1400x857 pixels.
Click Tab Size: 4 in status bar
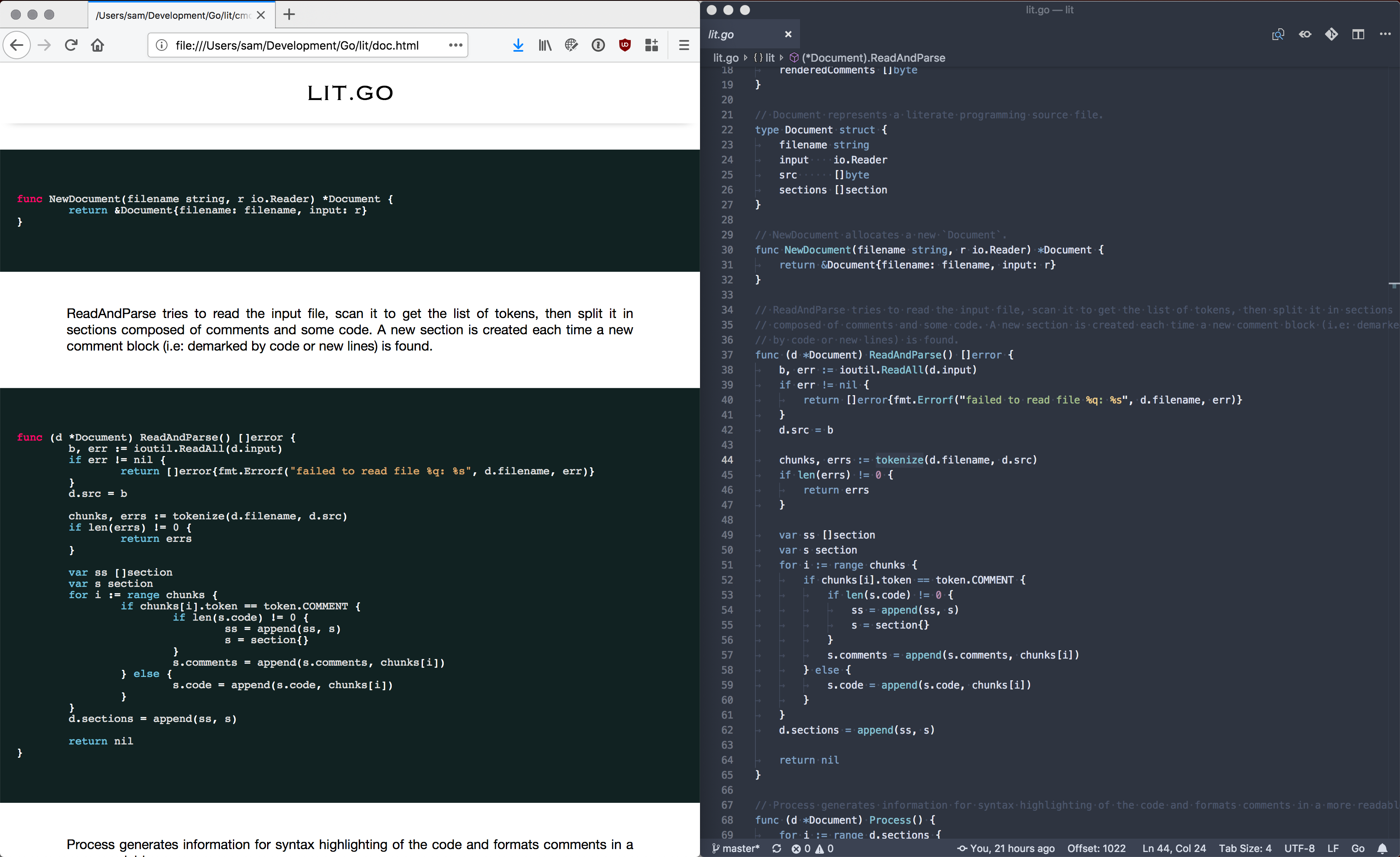tap(1244, 849)
